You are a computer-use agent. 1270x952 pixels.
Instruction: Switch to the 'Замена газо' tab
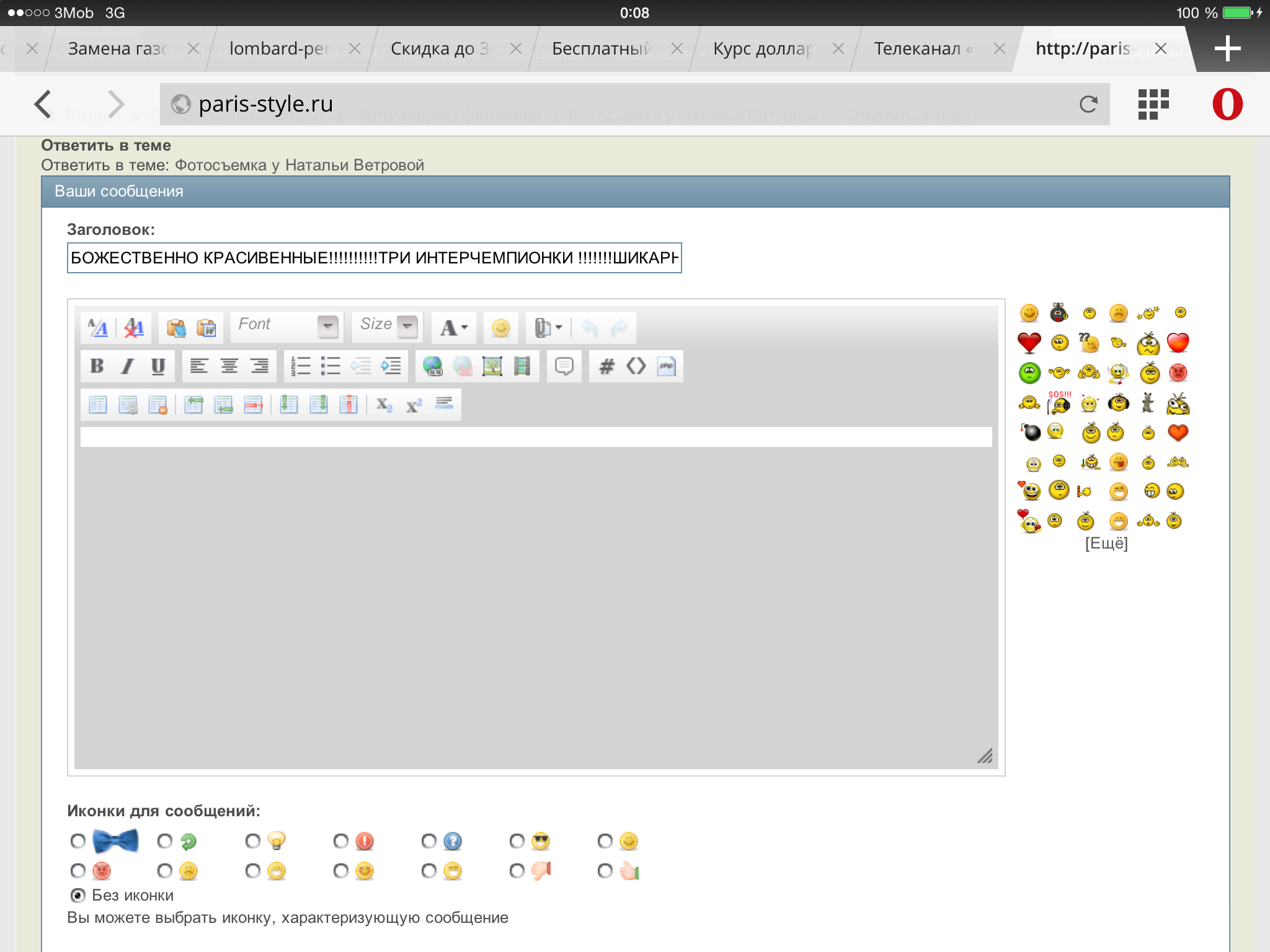point(118,48)
